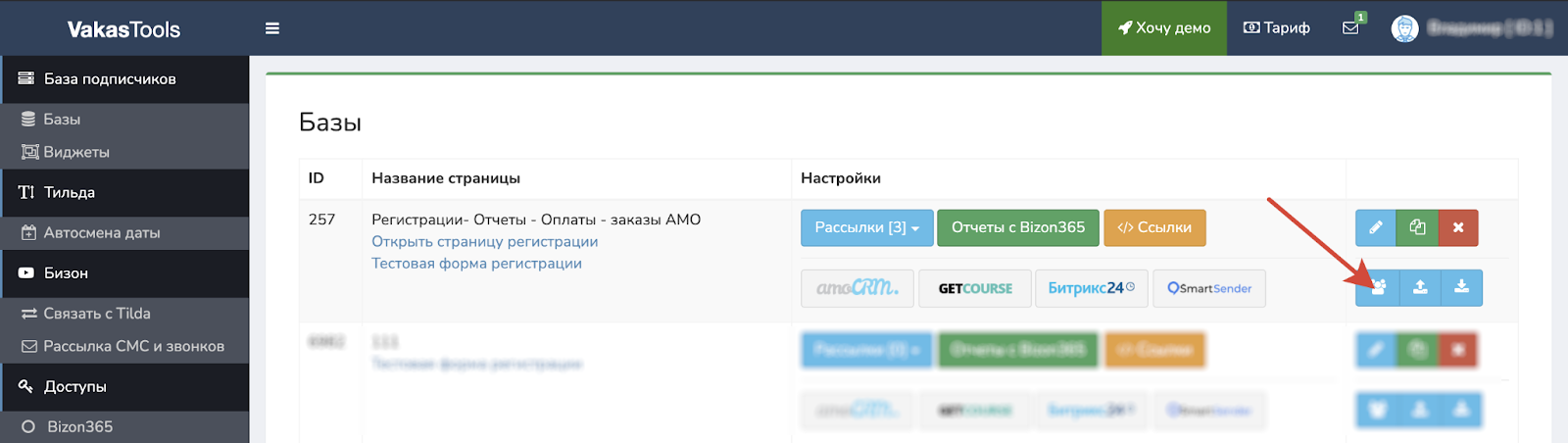Click the Хочу демо button

(1164, 28)
